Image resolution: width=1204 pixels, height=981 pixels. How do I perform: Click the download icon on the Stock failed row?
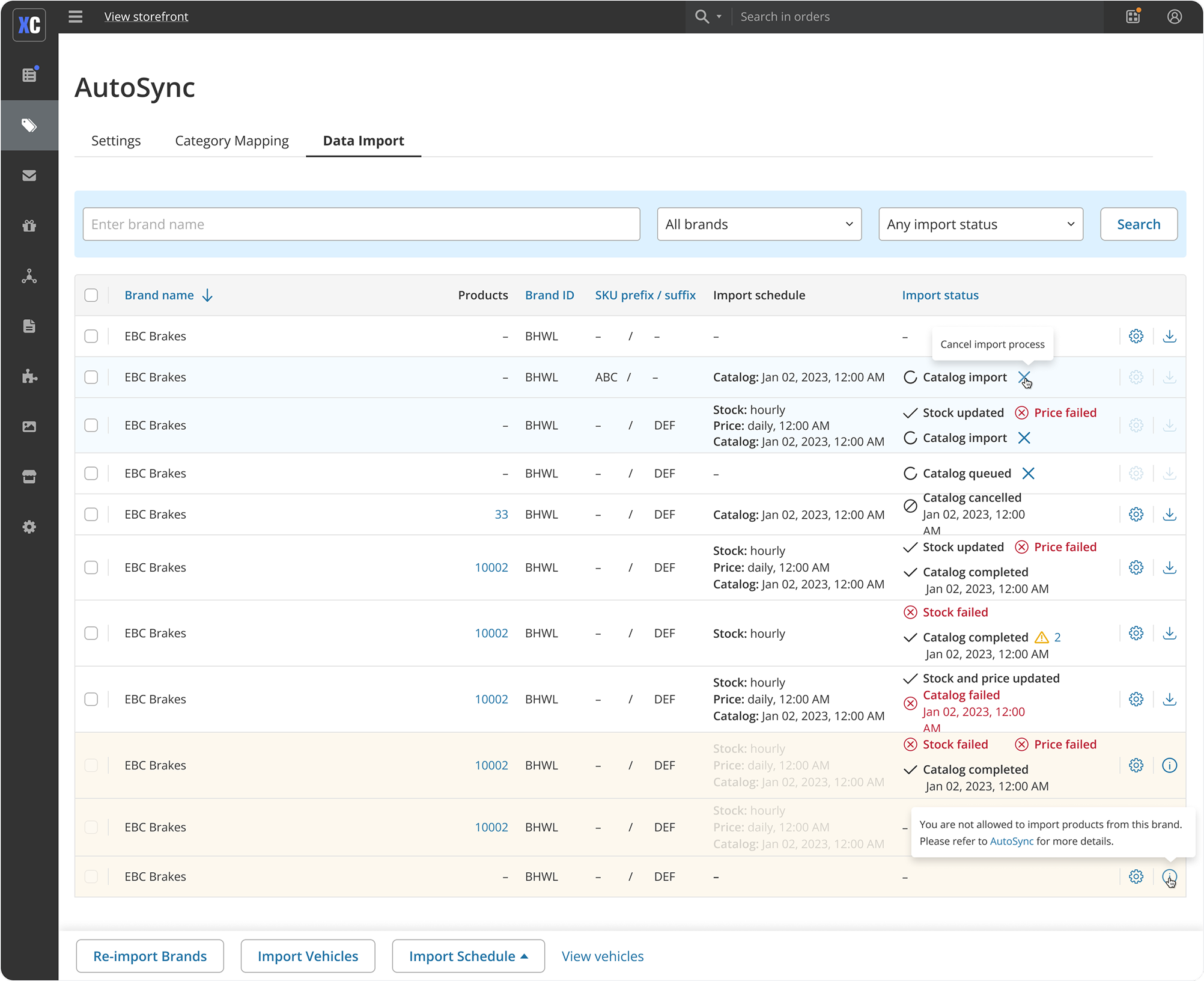tap(1170, 633)
